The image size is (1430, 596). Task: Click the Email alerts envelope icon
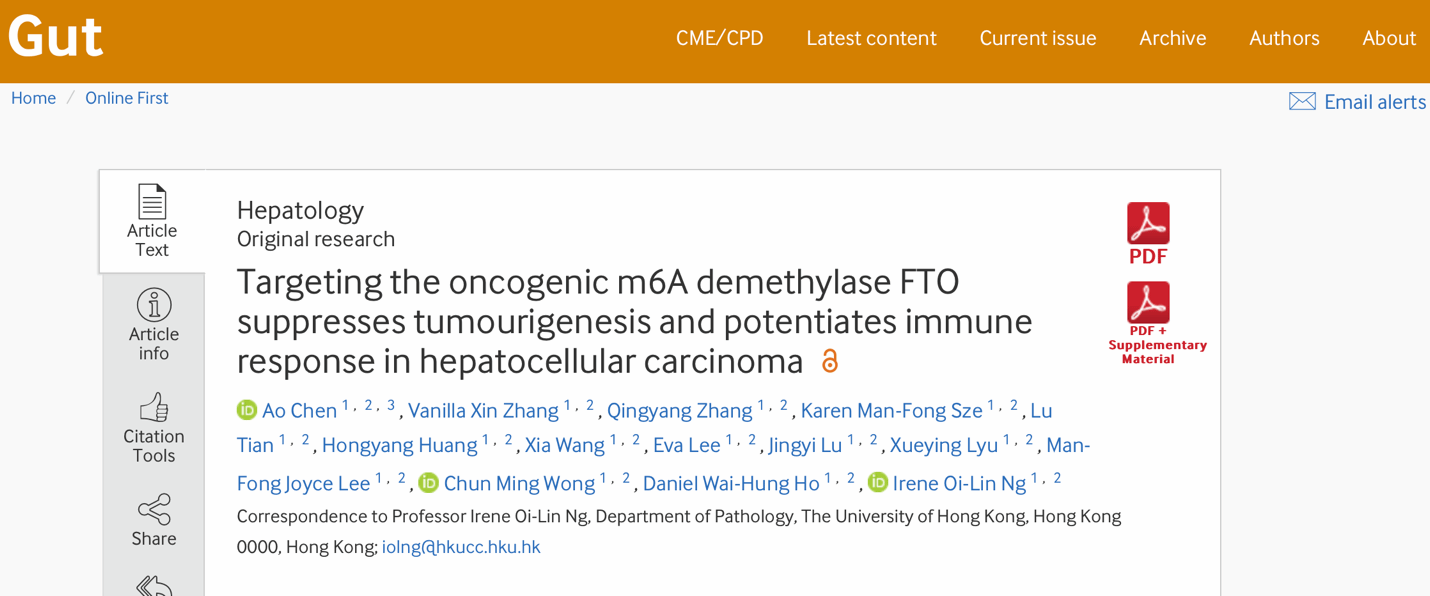coord(1302,102)
